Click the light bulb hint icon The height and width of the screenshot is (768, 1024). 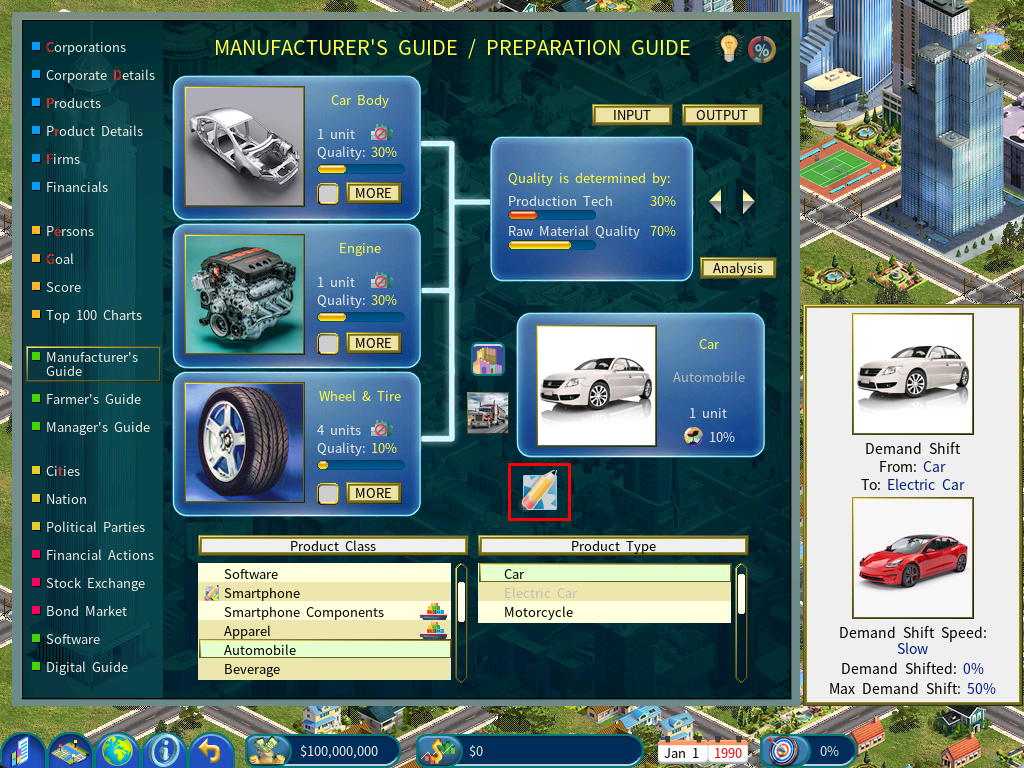[x=731, y=47]
